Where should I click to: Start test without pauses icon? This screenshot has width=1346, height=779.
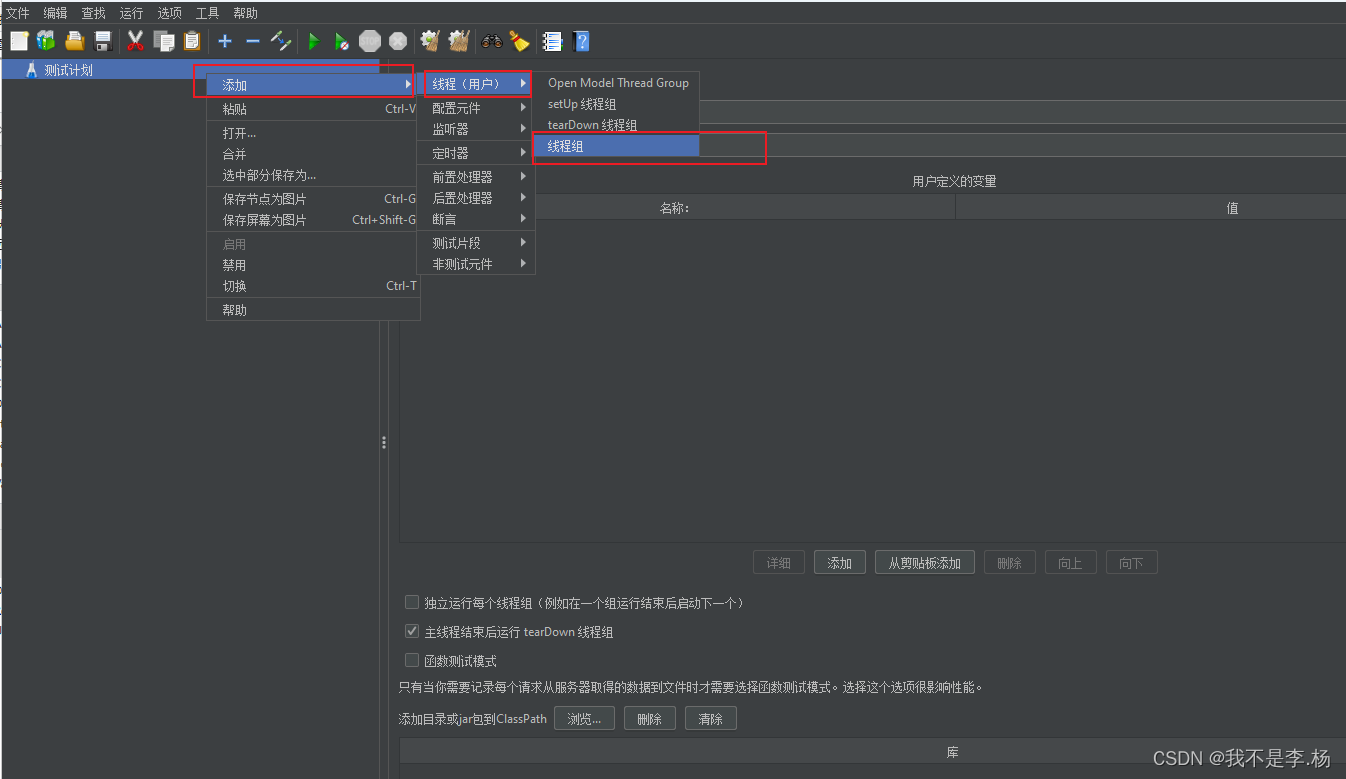pyautogui.click(x=342, y=41)
